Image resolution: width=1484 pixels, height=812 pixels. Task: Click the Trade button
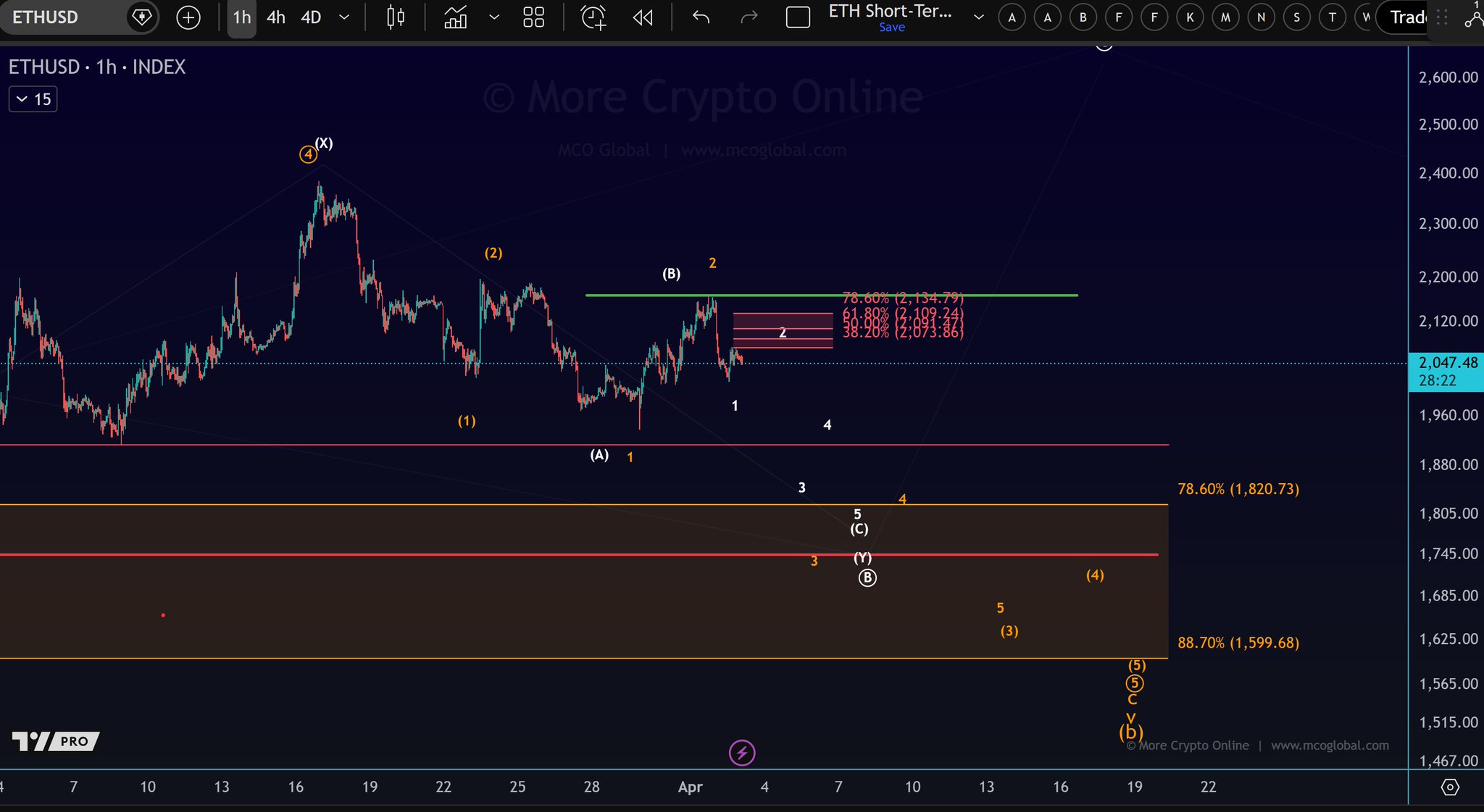pyautogui.click(x=1407, y=17)
